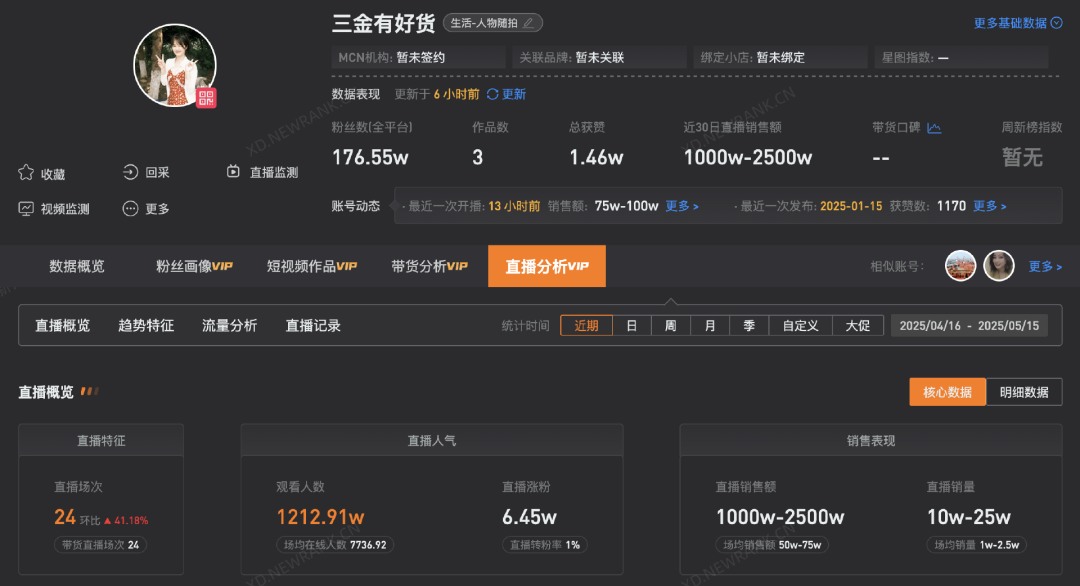The image size is (1080, 586).
Task: Click the 关联品牌 暂未关联 field
Action: 599,57
